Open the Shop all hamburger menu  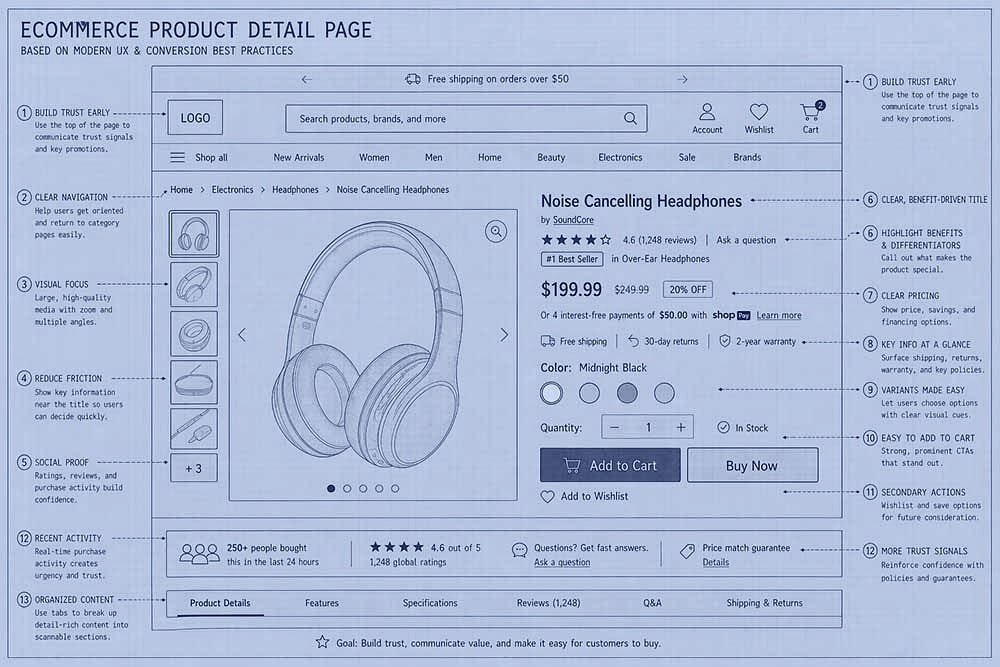pos(177,157)
